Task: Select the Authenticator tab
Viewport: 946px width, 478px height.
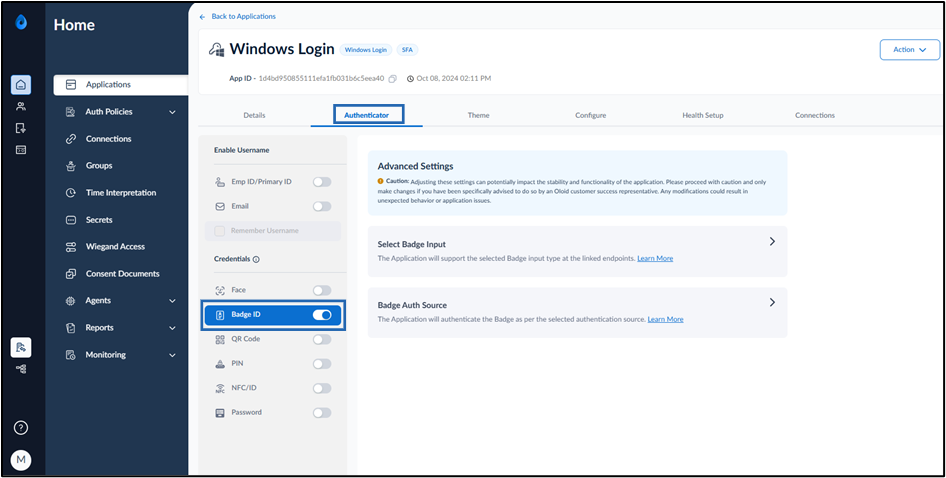Action: click(x=367, y=115)
